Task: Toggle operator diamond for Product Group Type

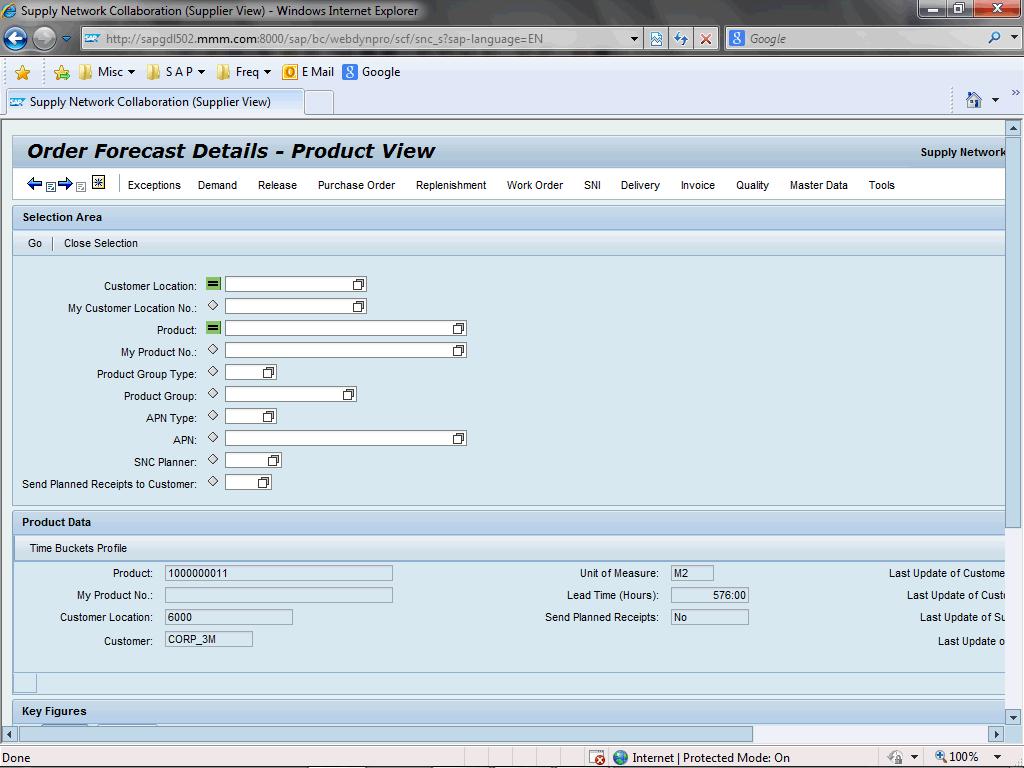Action: [213, 371]
